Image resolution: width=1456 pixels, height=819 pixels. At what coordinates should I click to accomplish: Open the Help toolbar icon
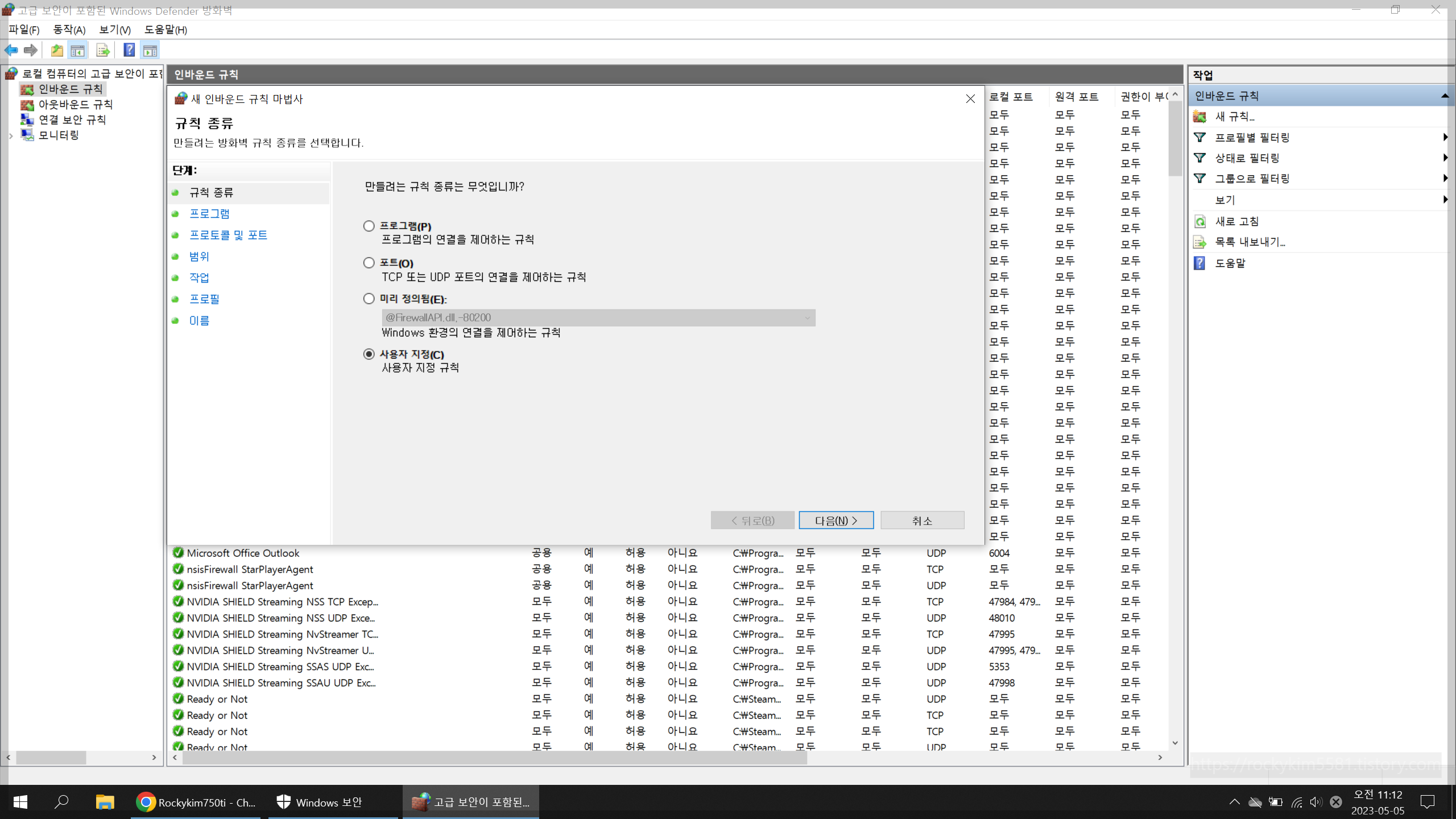(x=129, y=50)
